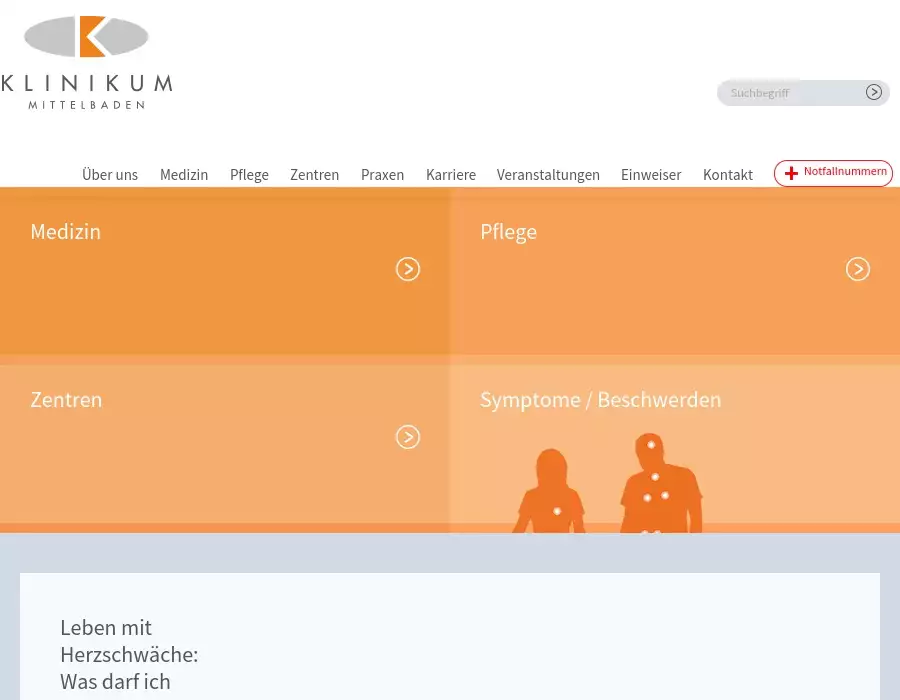Image resolution: width=900 pixels, height=700 pixels.
Task: Open the Über uns menu
Action: click(110, 175)
